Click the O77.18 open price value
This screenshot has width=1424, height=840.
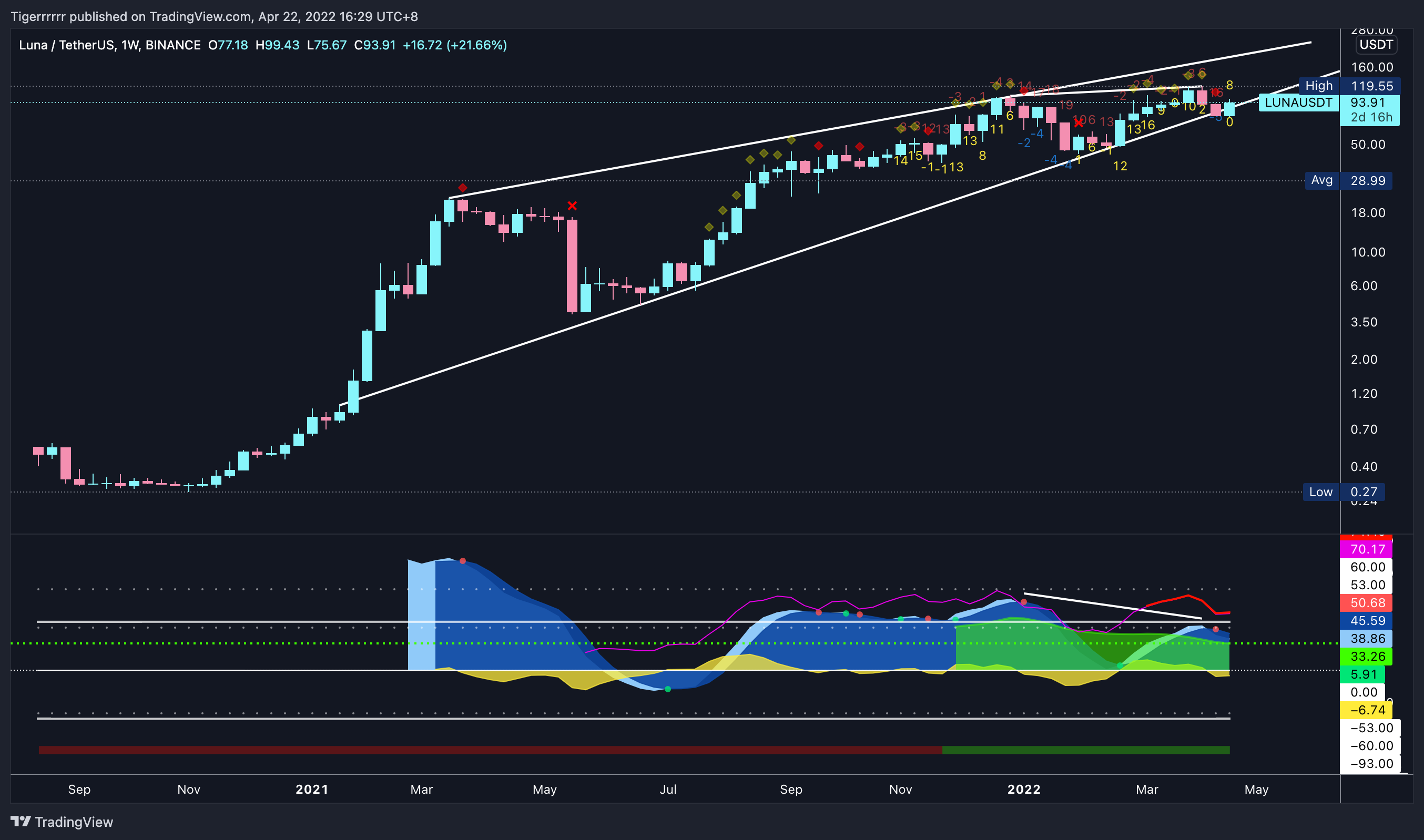228,45
